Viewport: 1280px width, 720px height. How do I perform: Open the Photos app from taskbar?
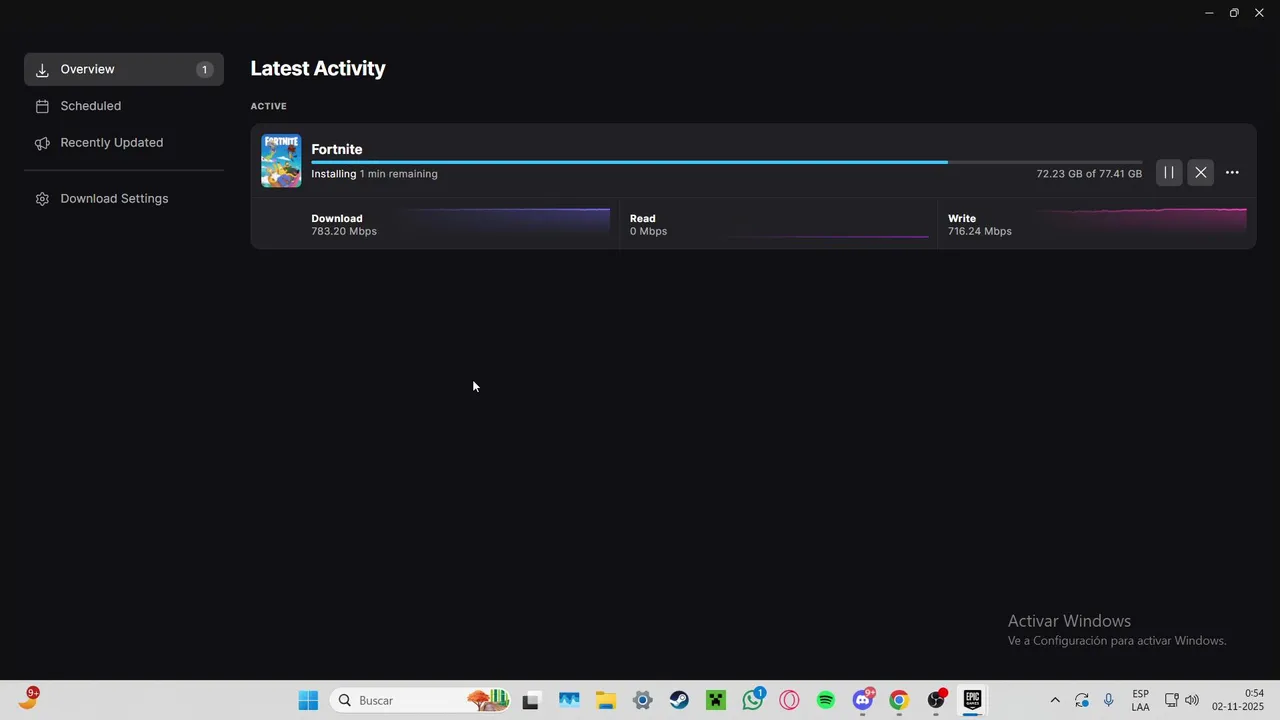coord(569,700)
